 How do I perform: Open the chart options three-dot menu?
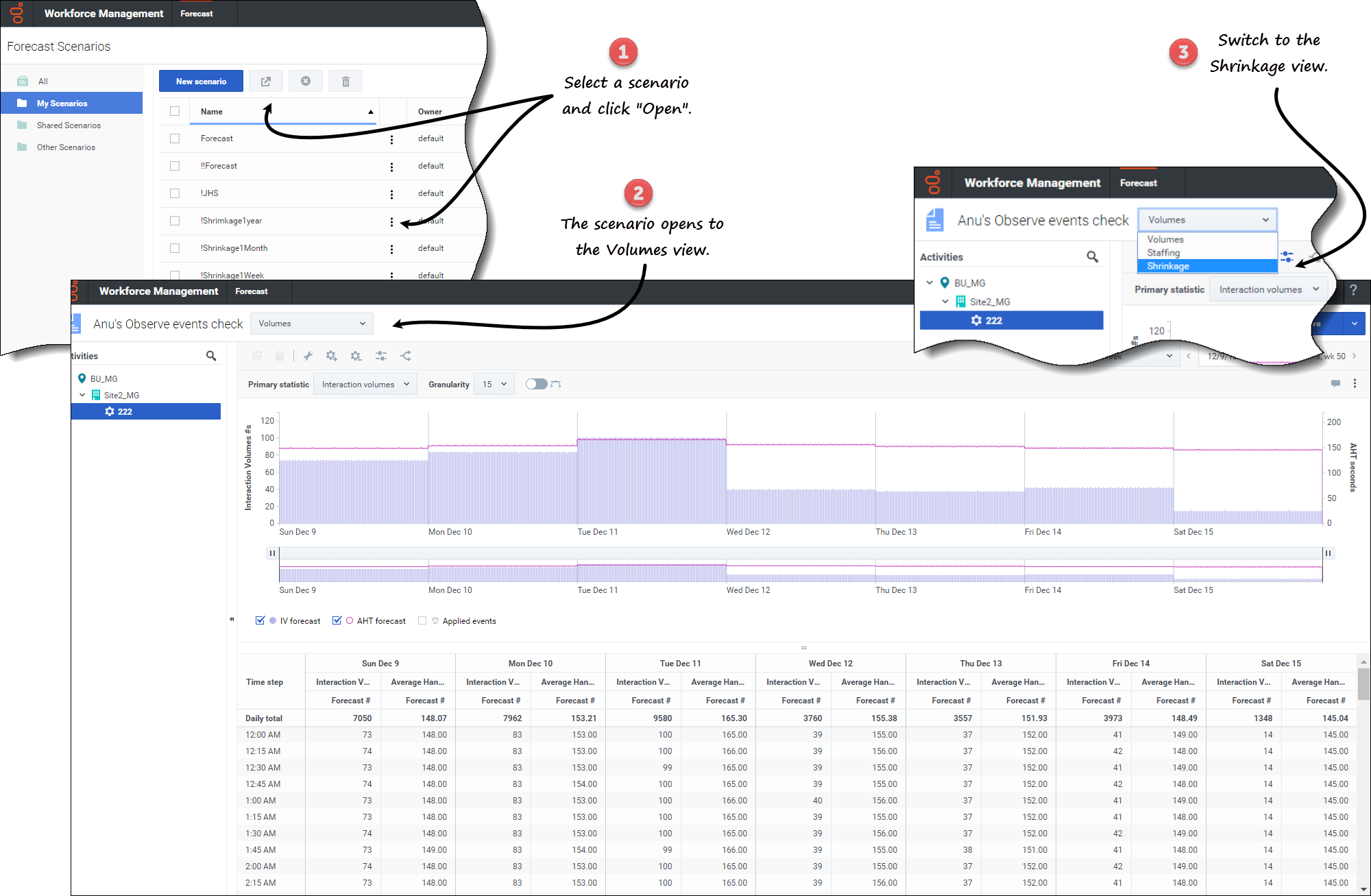1355,383
